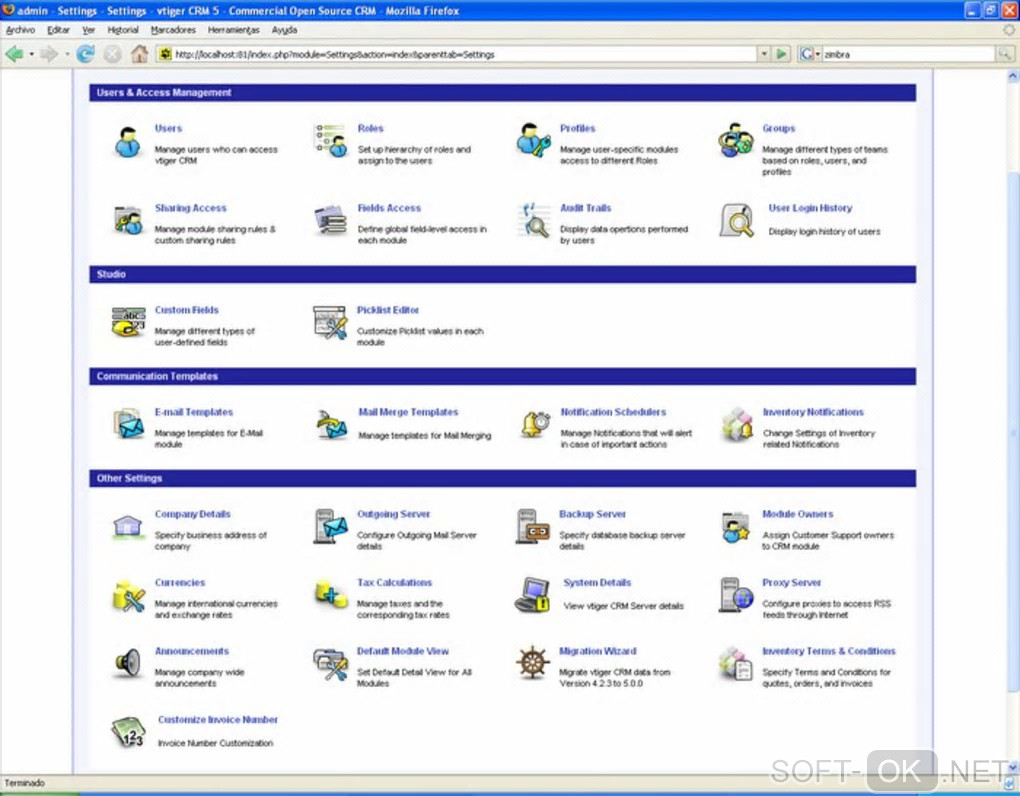Open the System Details computer icon
Screen dimensions: 1020x796
point(533,595)
